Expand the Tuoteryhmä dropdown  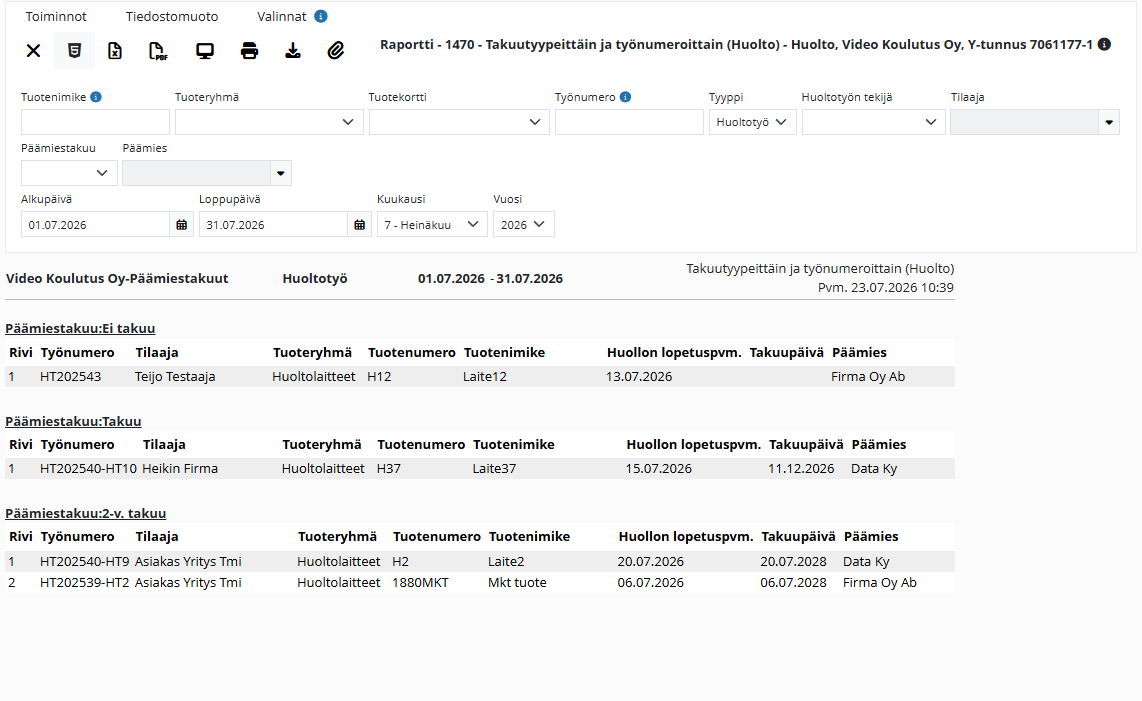269,122
